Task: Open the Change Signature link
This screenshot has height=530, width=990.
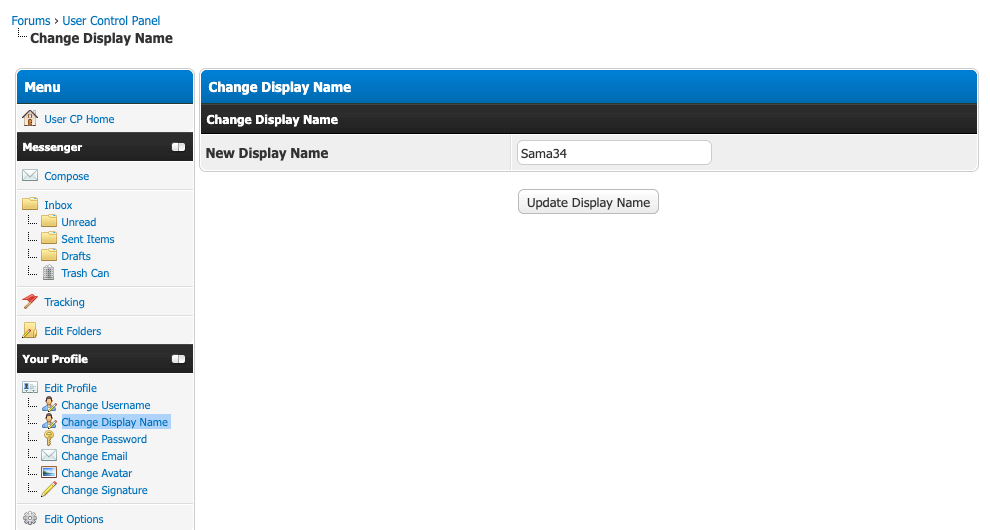Action: tap(104, 490)
